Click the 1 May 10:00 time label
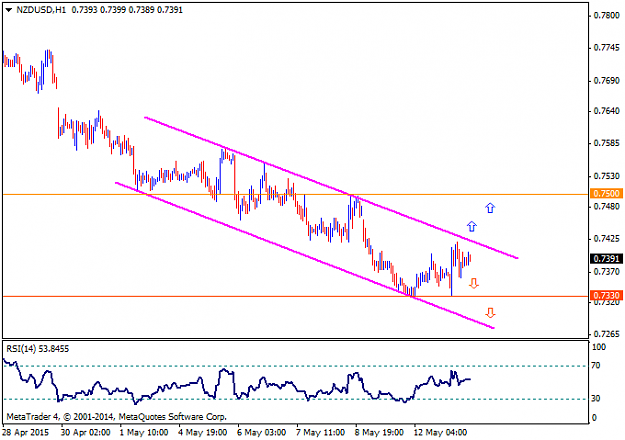The width and height of the screenshot is (625, 440). 143,432
